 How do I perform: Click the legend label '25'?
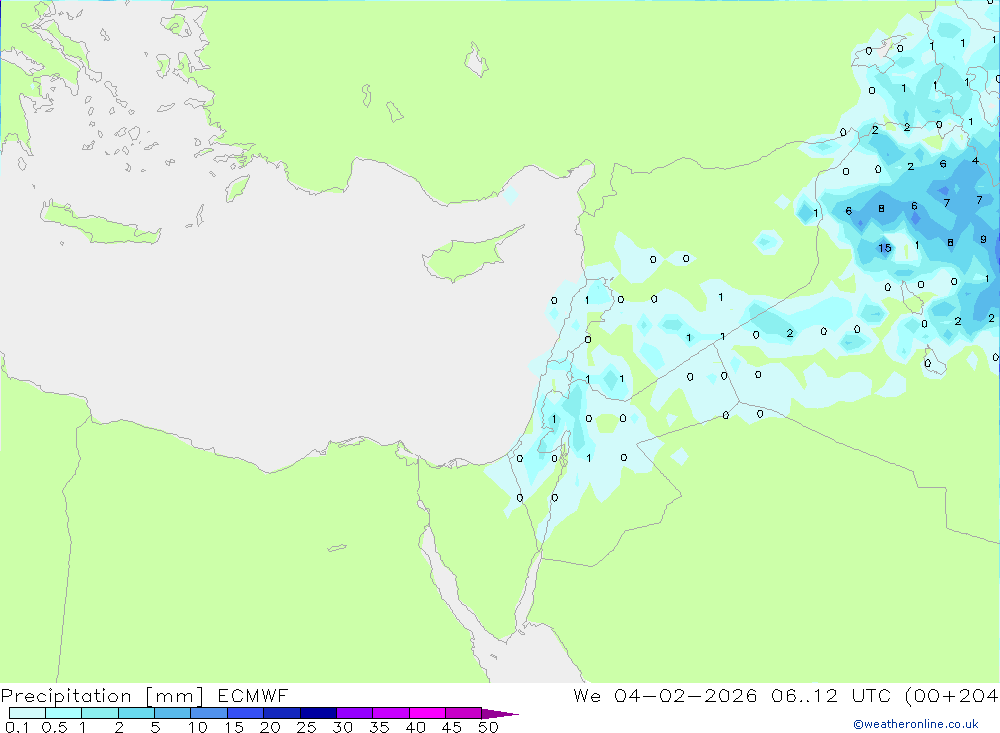tap(306, 727)
